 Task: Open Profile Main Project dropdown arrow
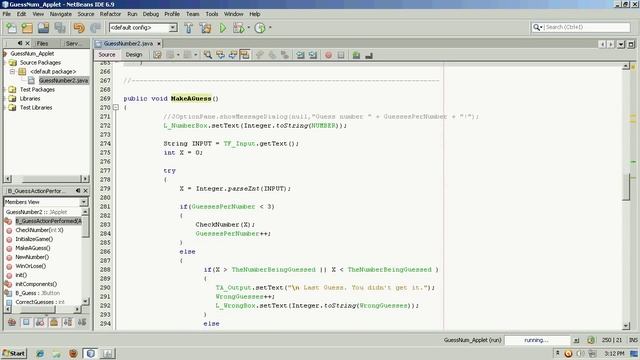(270, 28)
